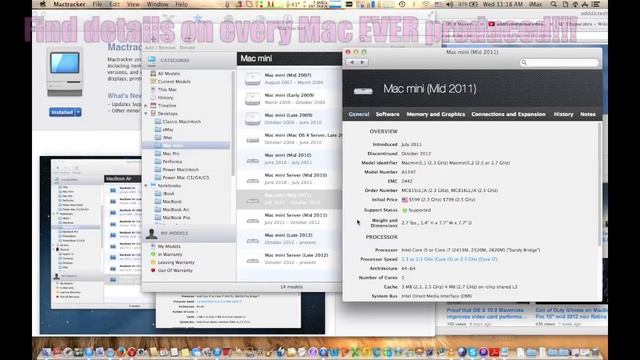Open the View menu

133,4
